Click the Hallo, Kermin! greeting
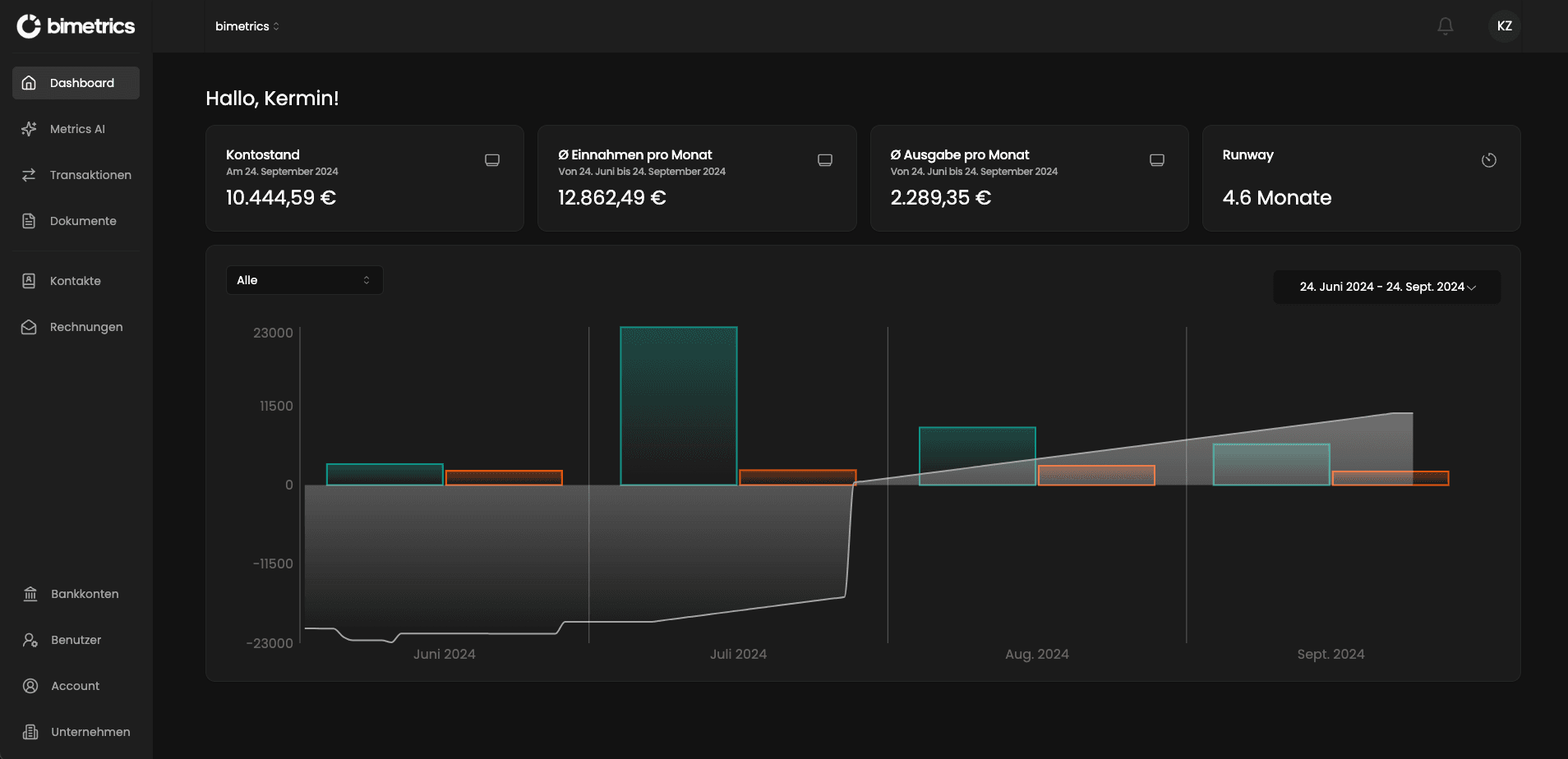1568x759 pixels. [272, 99]
